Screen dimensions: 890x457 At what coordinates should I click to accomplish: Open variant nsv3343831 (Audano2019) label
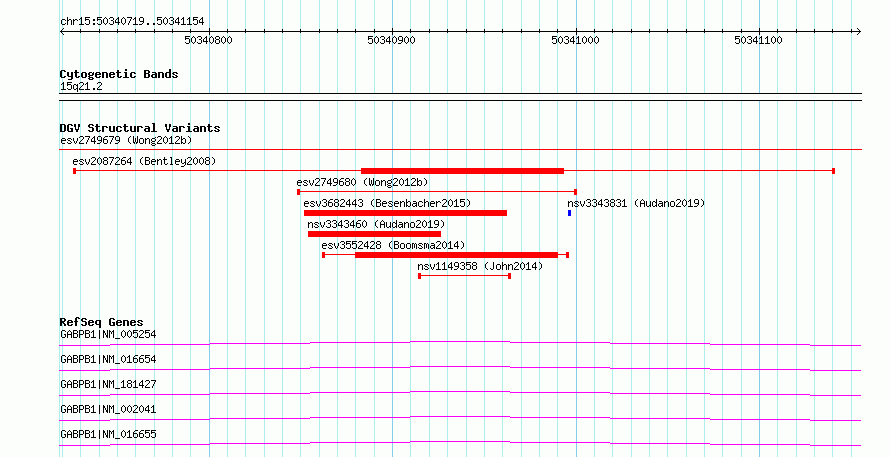[636, 203]
